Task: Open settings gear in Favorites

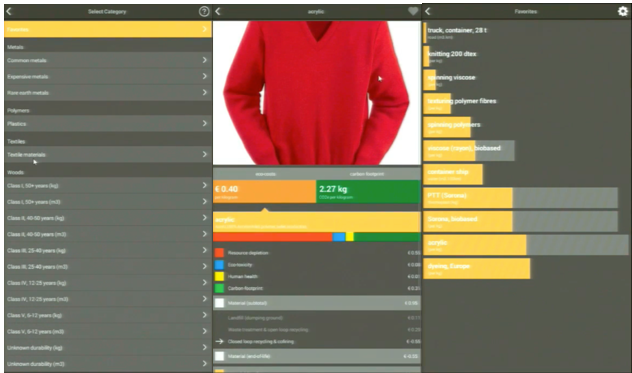Action: [623, 11]
